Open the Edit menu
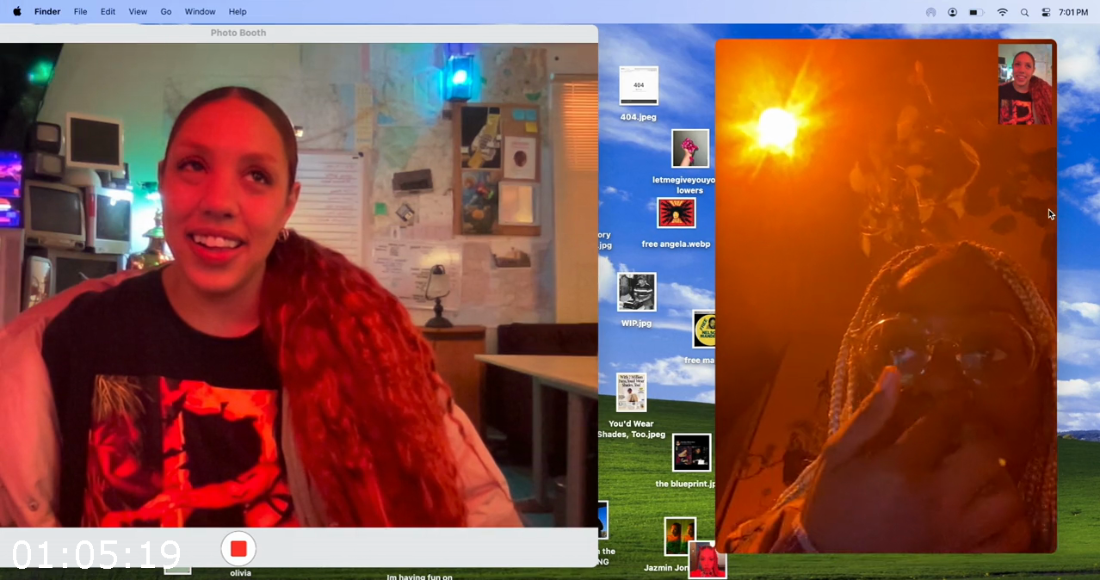Screen dimensions: 1100x580 point(108,12)
